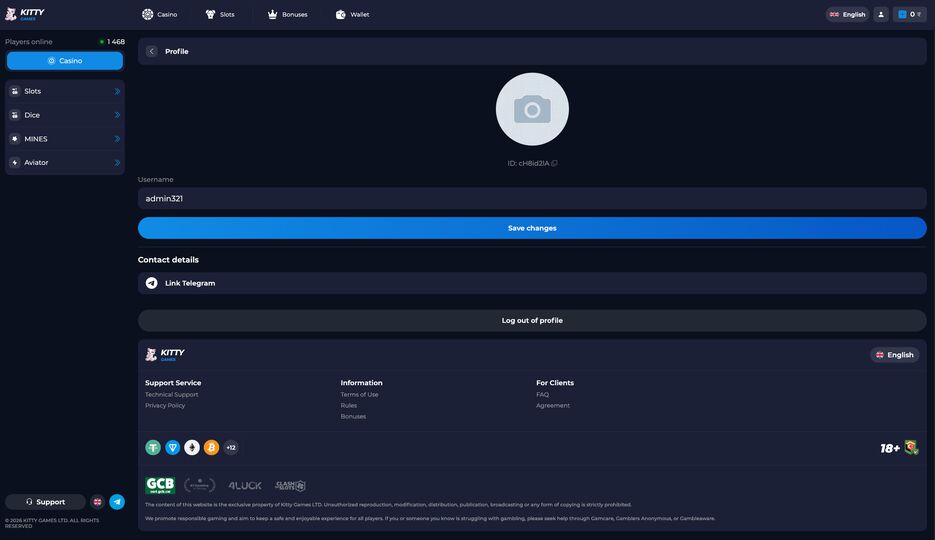Click the Players online count 1 468
935x540 pixels.
pos(113,42)
